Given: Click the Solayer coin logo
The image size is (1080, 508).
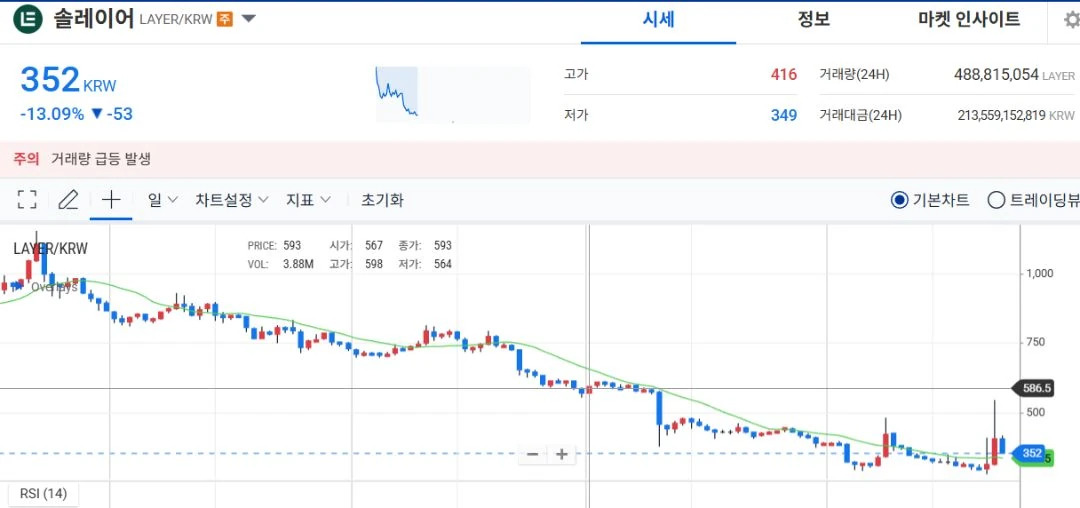Looking at the screenshot, I should (x=28, y=19).
